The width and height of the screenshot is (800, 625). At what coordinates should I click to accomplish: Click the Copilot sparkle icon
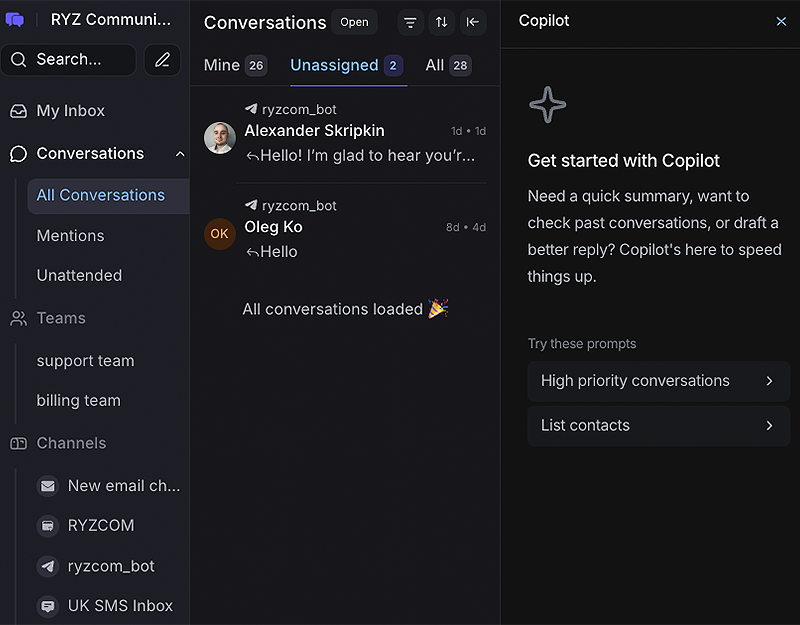tap(547, 104)
